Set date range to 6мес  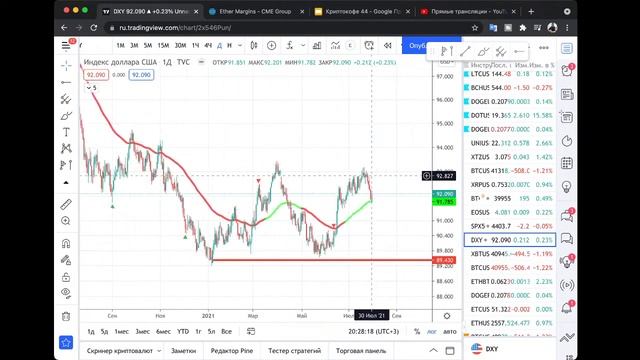coord(163,331)
